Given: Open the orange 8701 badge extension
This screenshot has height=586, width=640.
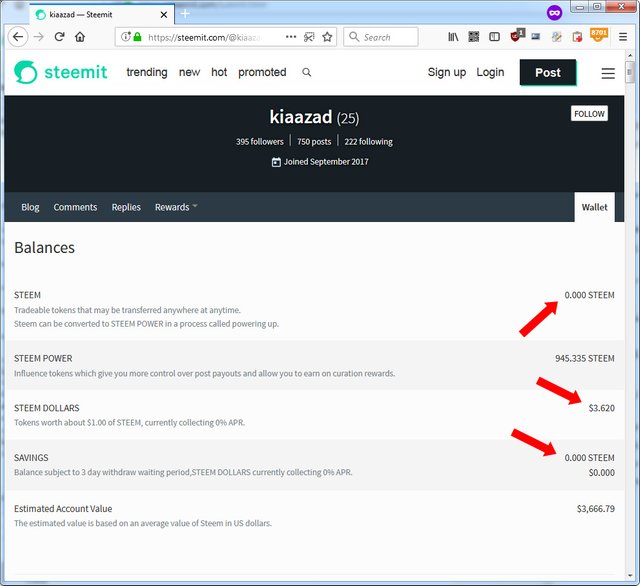Looking at the screenshot, I should (x=599, y=35).
